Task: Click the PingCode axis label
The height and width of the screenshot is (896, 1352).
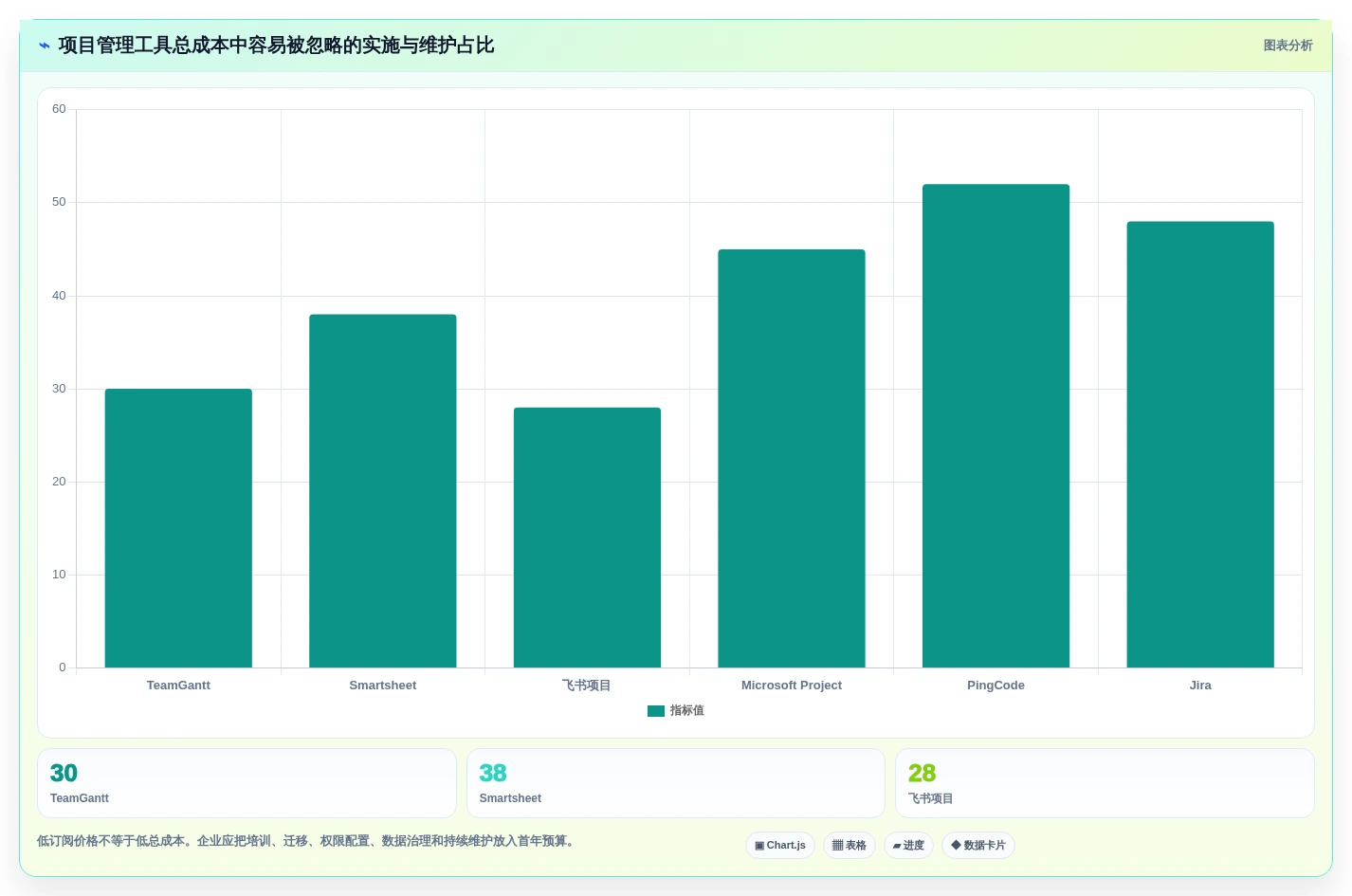Action: pyautogui.click(x=996, y=686)
